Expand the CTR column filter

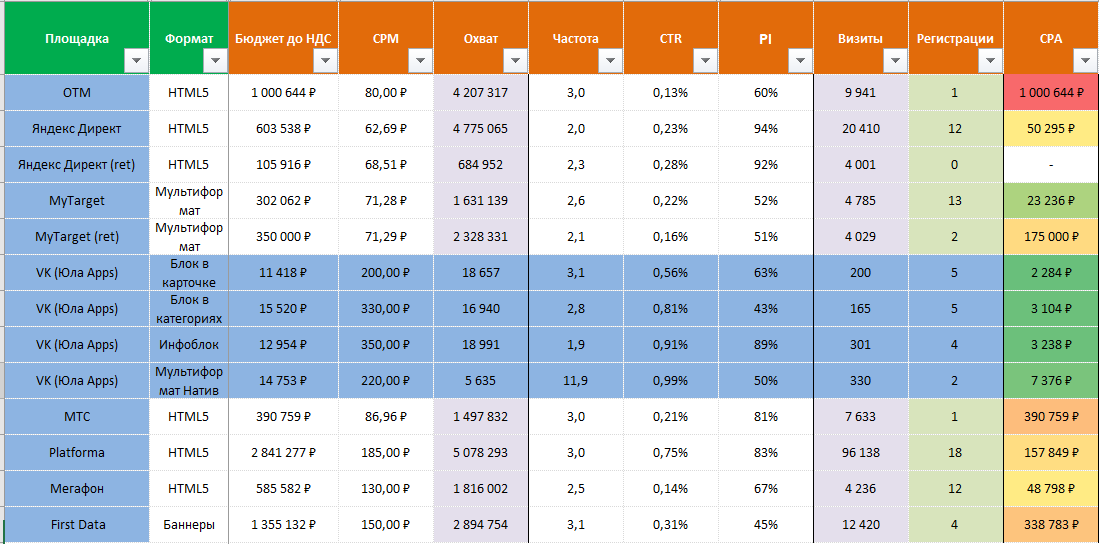click(x=703, y=61)
